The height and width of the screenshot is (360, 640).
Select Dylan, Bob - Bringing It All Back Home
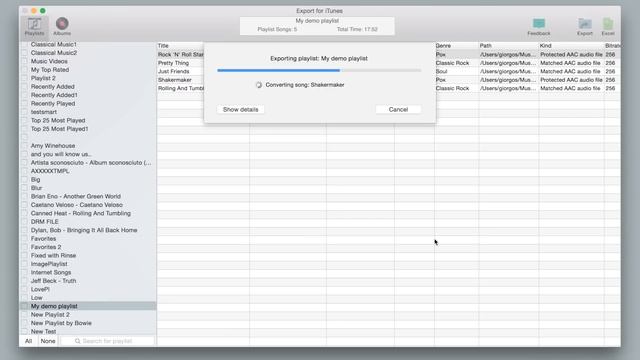[84, 230]
